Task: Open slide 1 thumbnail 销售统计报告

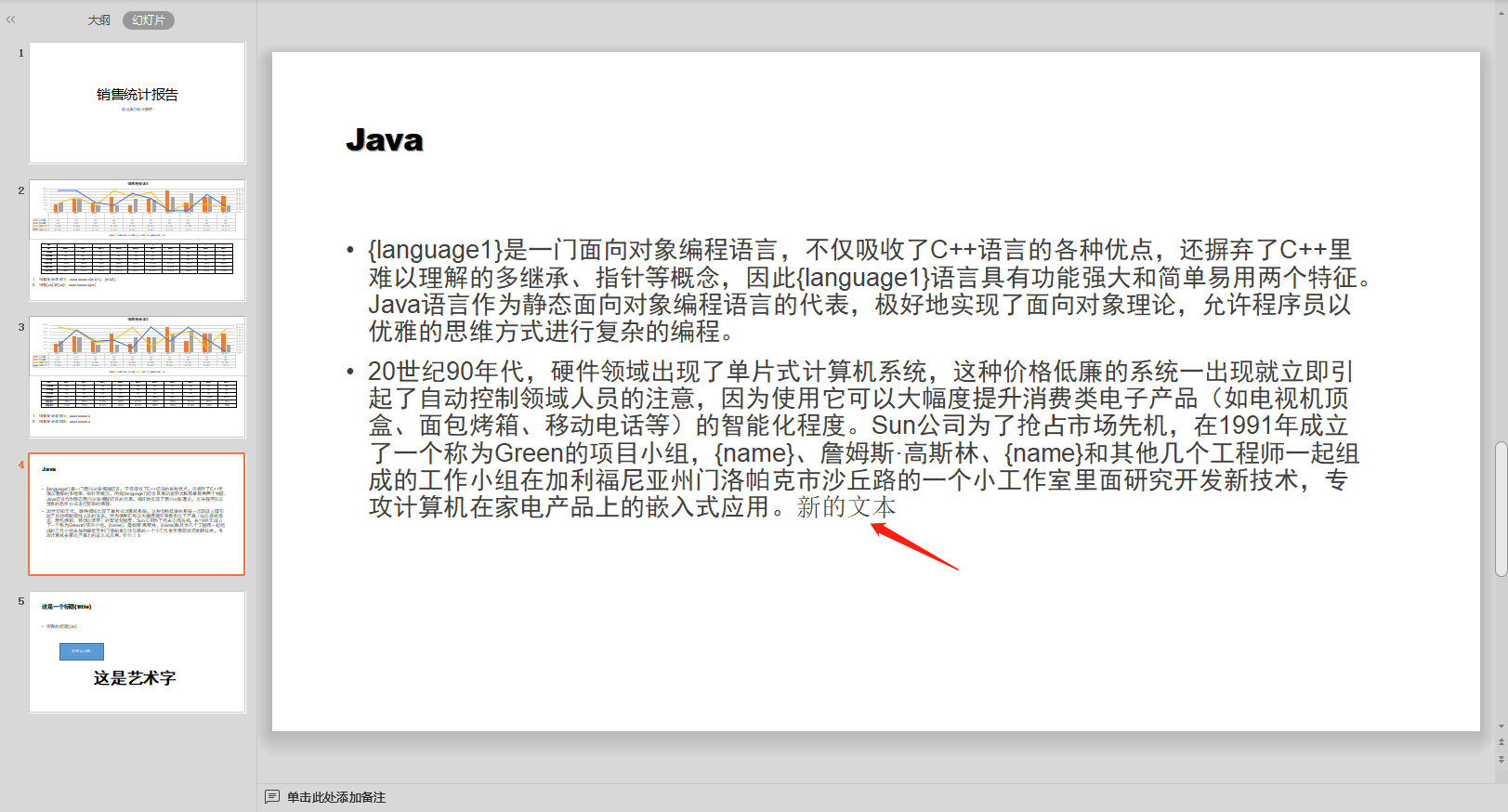Action: [x=138, y=103]
